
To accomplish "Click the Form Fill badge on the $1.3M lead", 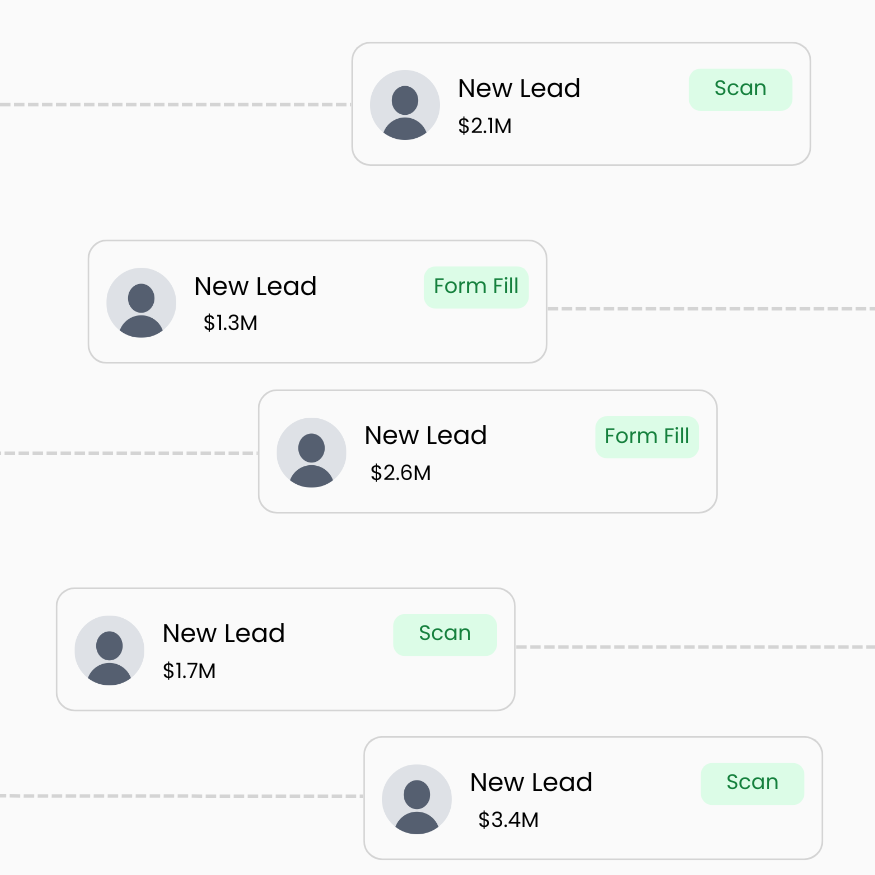I will pos(476,287).
